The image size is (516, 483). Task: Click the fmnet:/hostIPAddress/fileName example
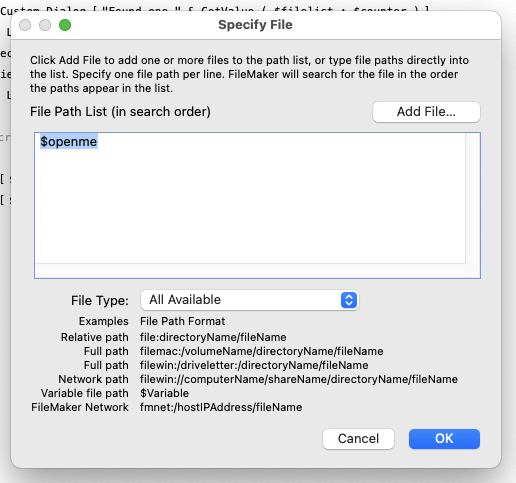coord(221,407)
